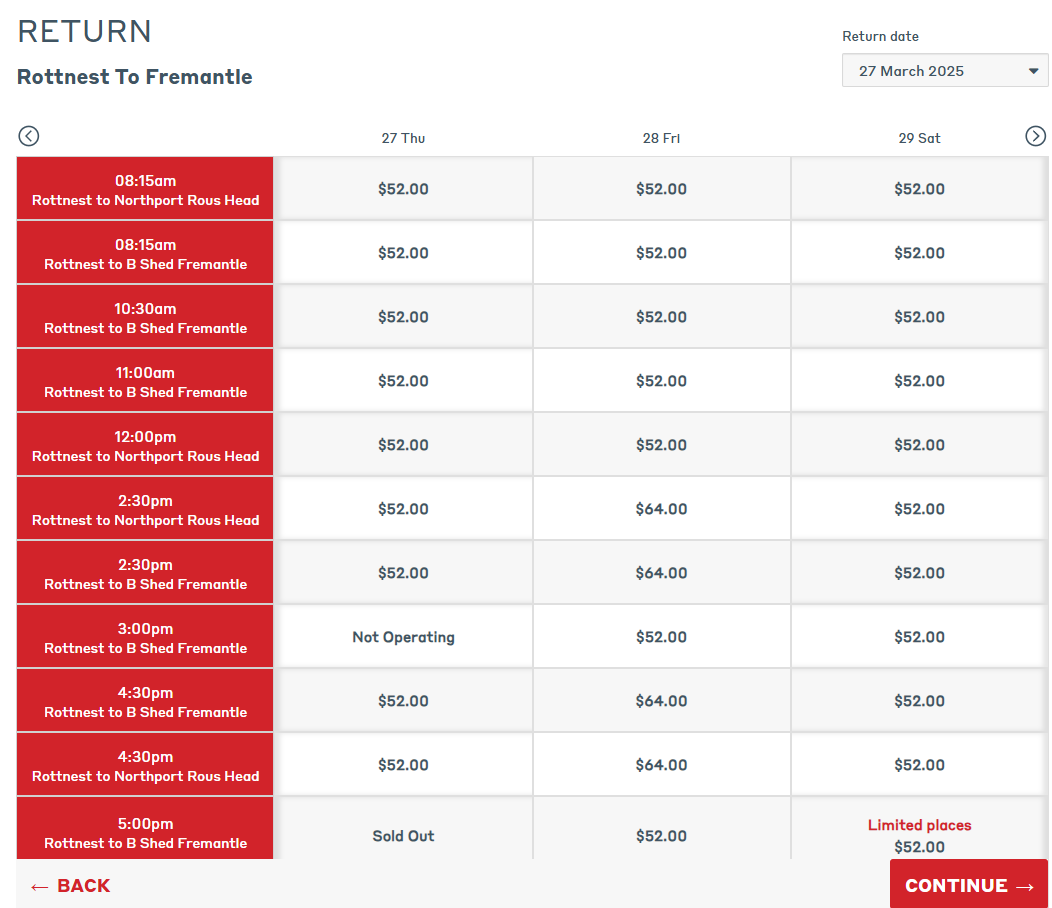Screen dimensions: 1052x908
Task: Select 3:00pm fare on 28 Fri
Action: tap(662, 637)
